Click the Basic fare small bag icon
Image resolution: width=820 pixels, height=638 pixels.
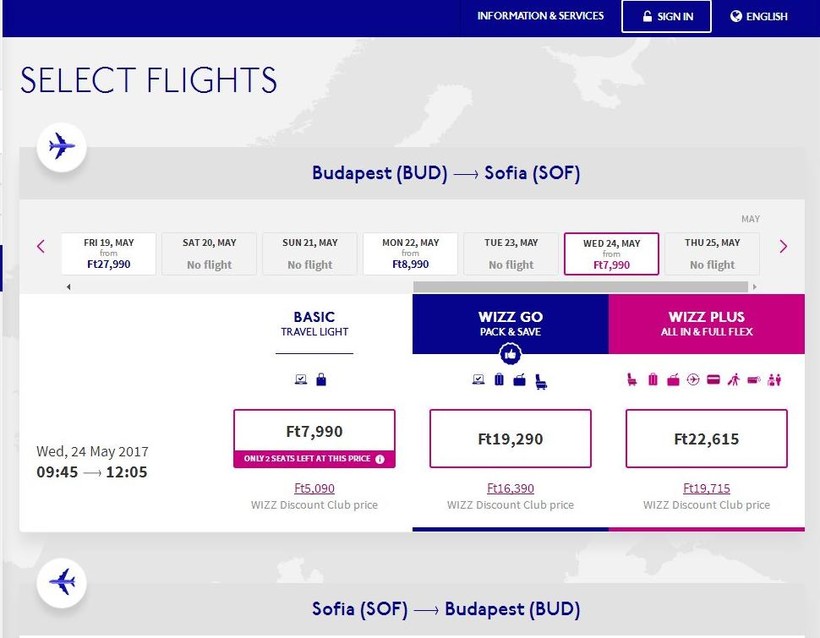click(x=321, y=380)
